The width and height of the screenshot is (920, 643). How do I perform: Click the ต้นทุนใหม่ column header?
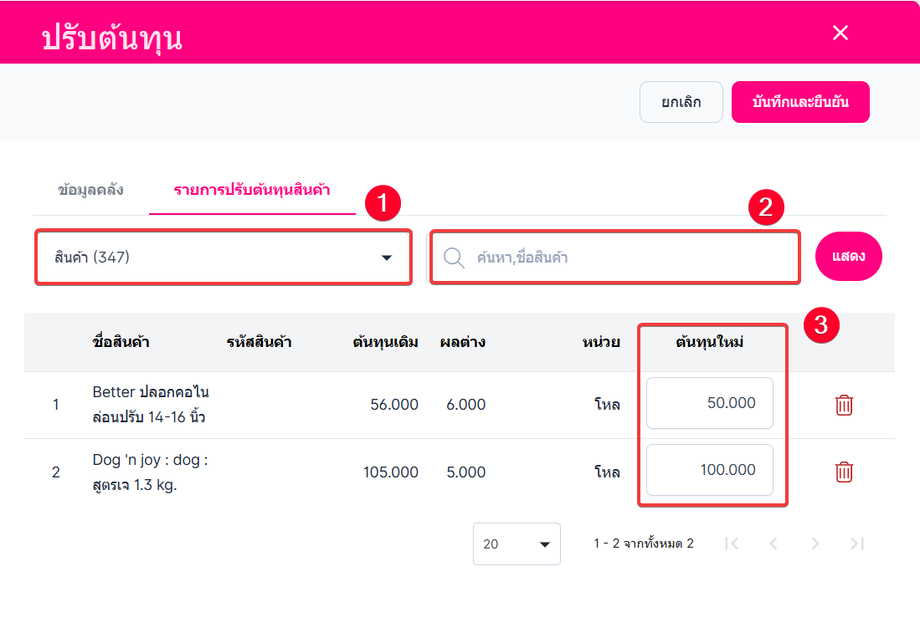[715, 342]
